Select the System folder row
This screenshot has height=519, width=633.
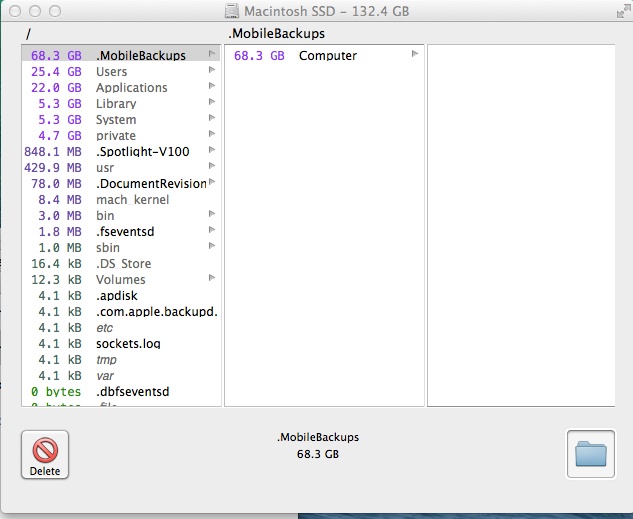tap(121, 119)
